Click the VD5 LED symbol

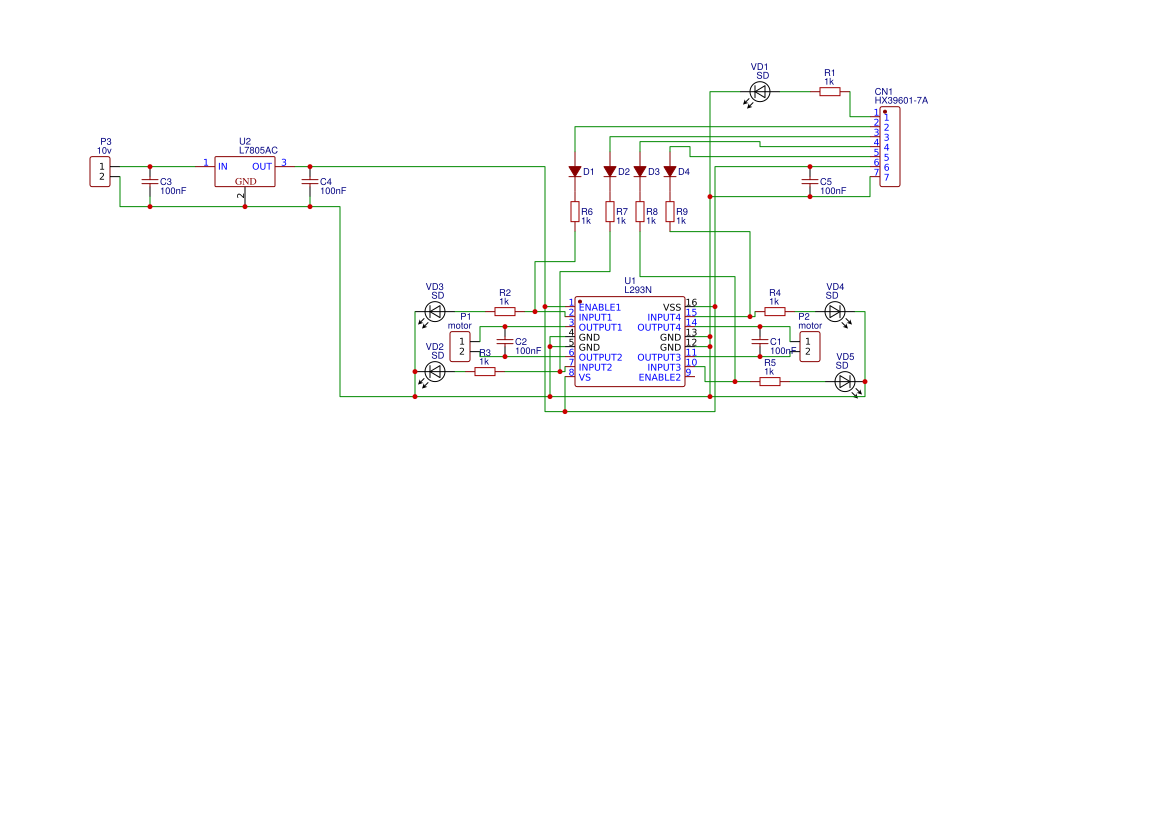pyautogui.click(x=845, y=382)
